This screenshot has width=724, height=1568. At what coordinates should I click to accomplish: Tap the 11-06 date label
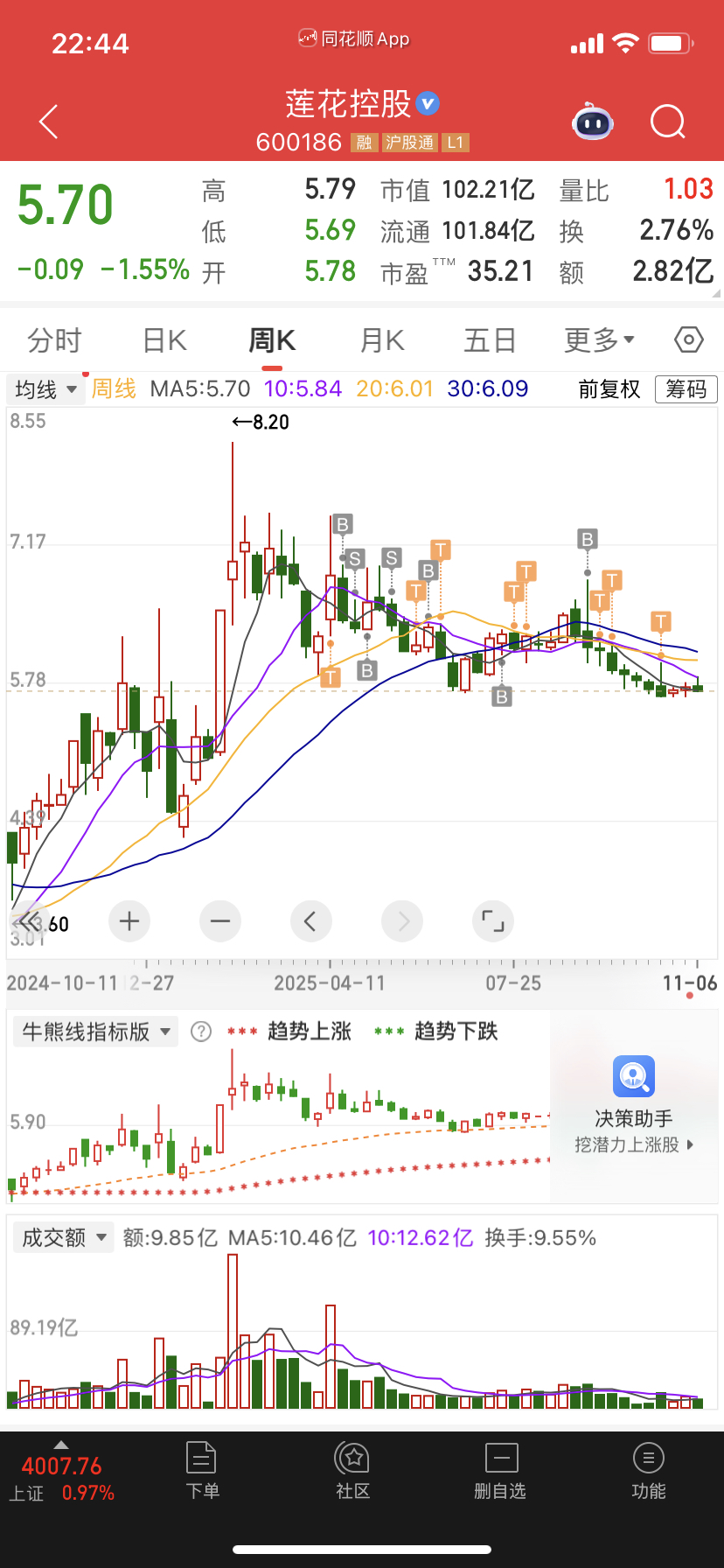(690, 983)
